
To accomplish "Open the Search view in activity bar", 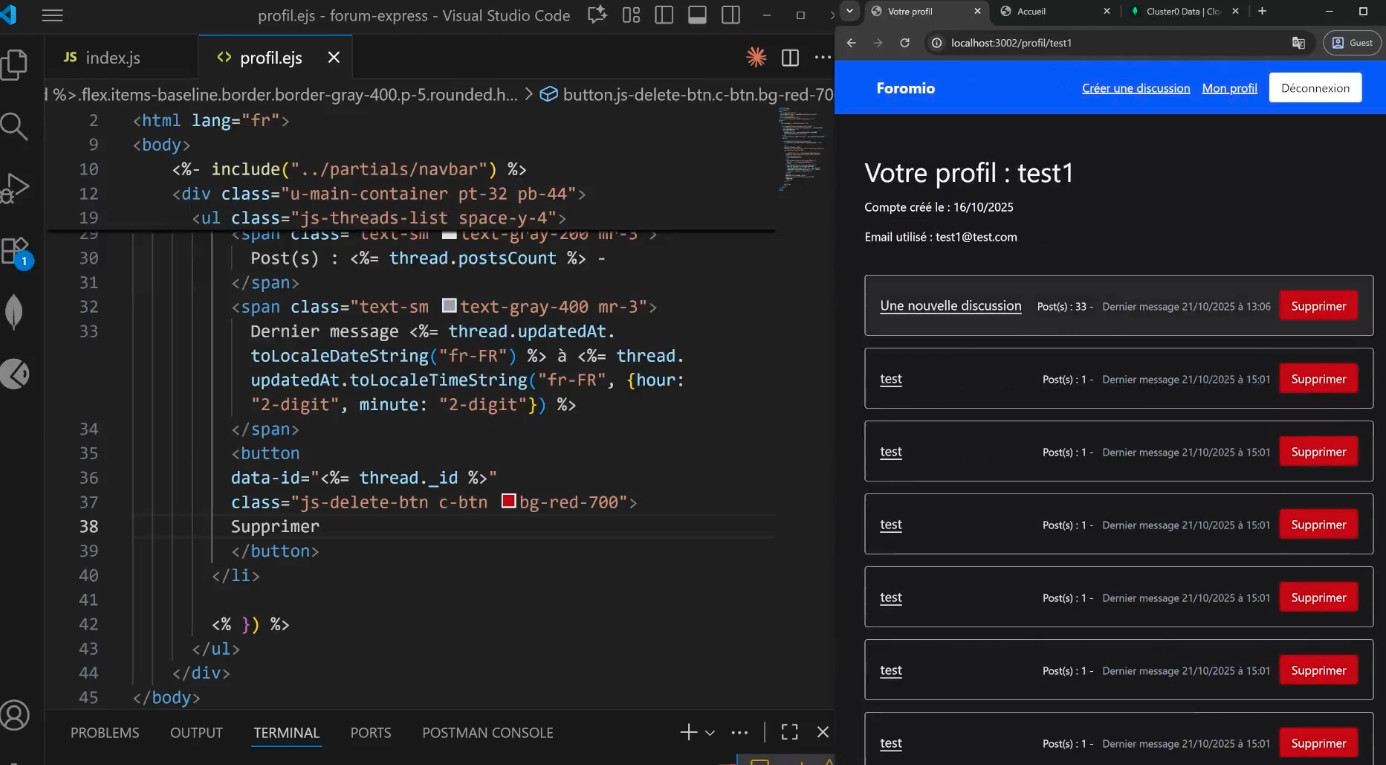I will pyautogui.click(x=15, y=126).
